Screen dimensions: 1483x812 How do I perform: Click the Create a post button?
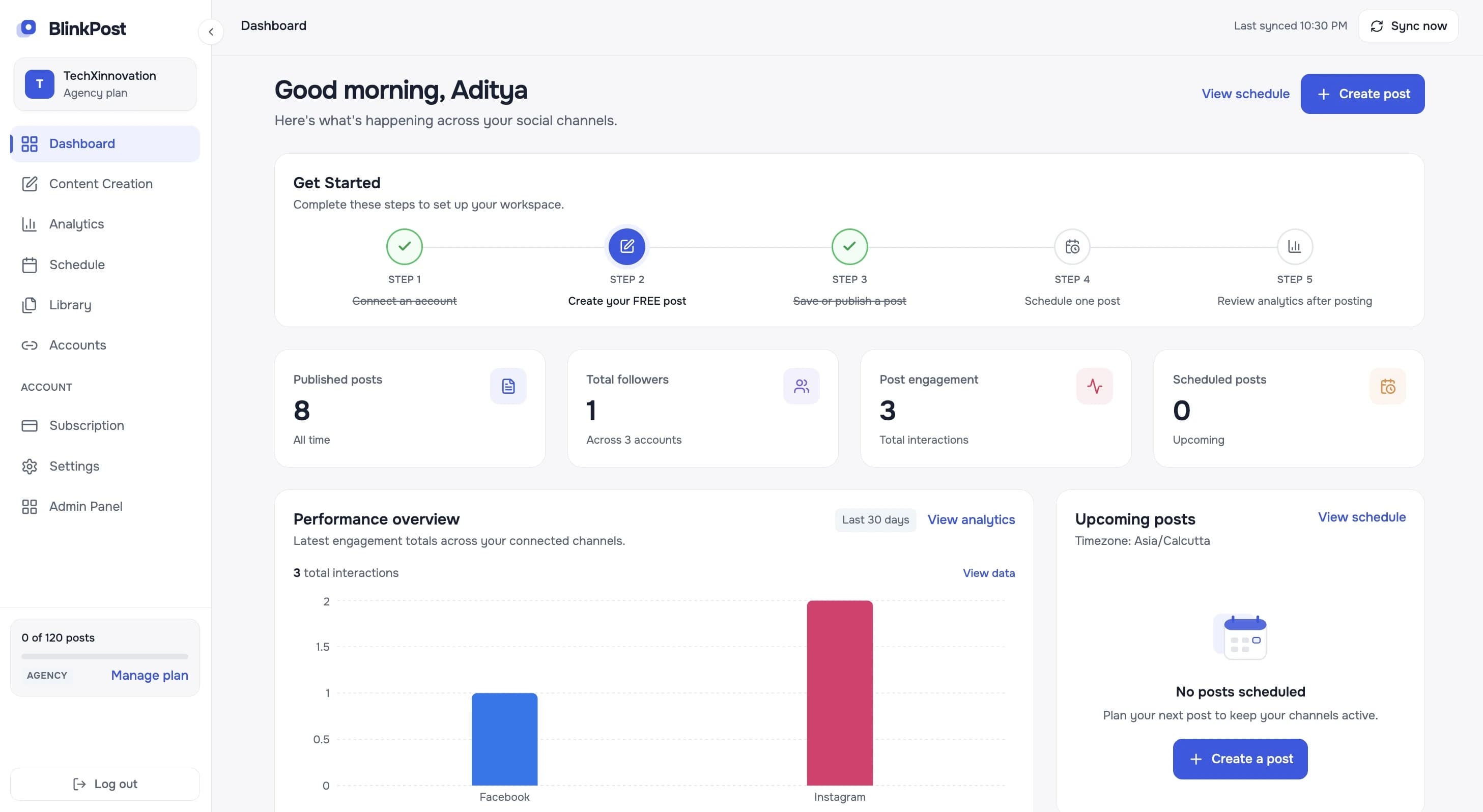1240,759
